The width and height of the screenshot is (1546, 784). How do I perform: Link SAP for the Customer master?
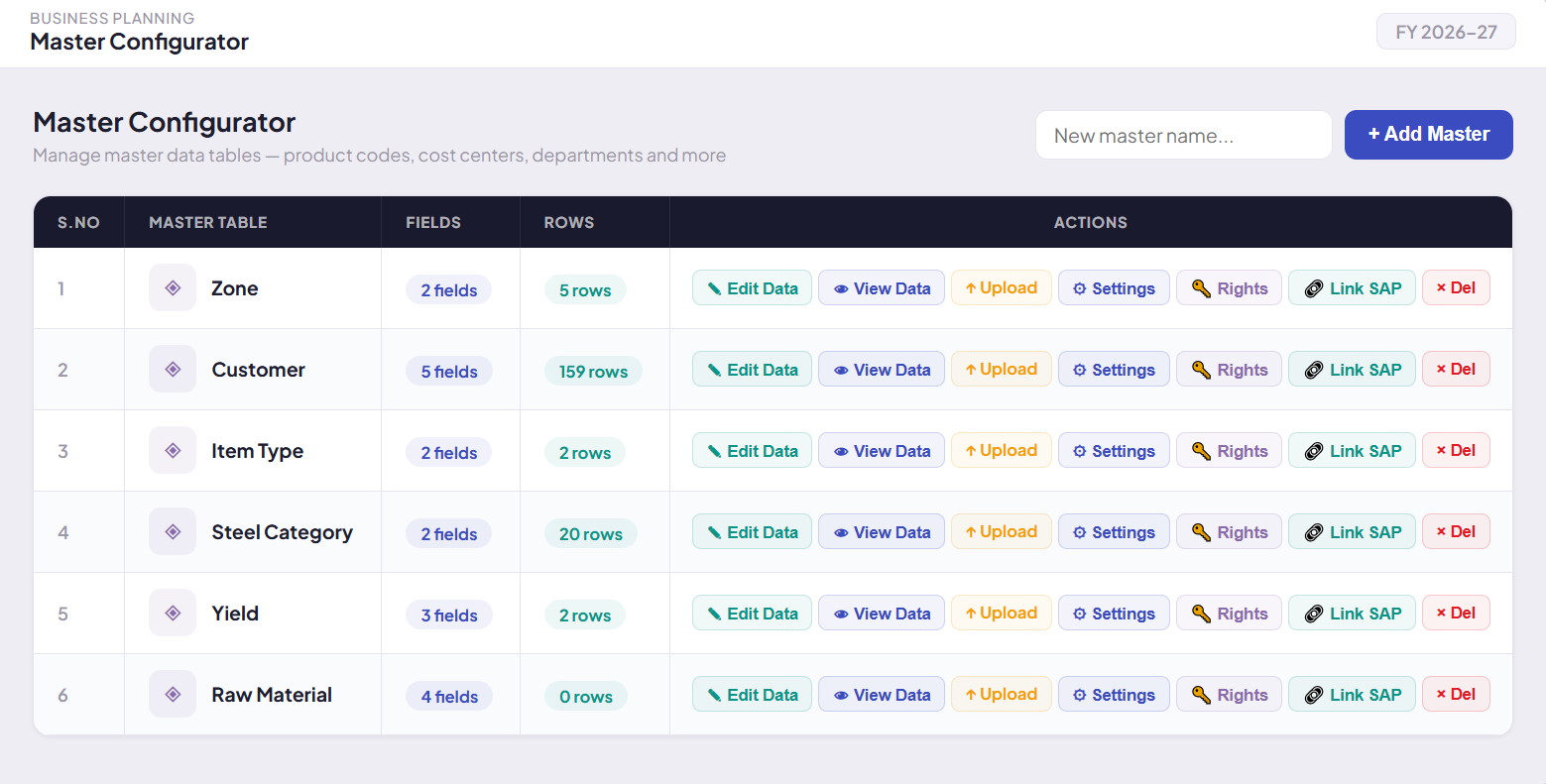pos(1352,370)
